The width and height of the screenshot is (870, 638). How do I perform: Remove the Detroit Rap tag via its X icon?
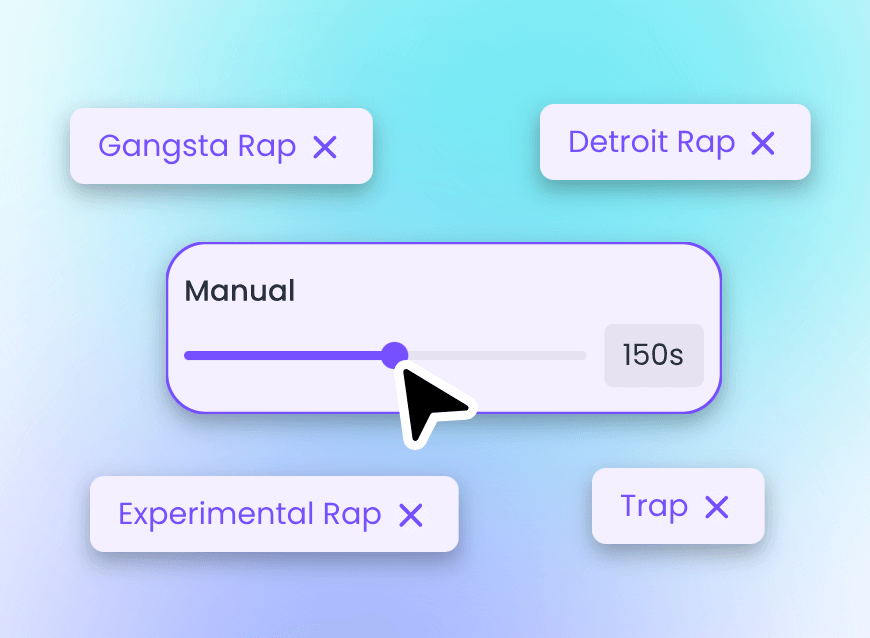(763, 142)
